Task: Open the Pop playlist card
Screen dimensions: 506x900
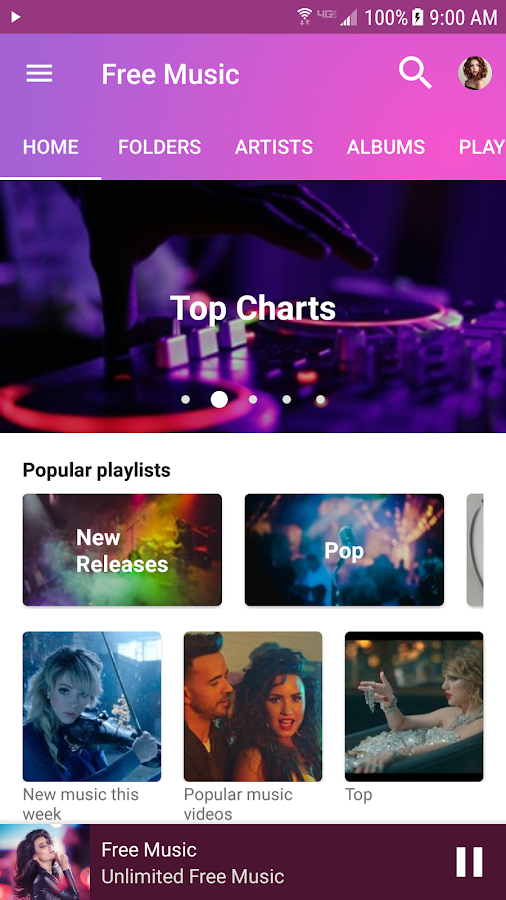Action: 344,550
